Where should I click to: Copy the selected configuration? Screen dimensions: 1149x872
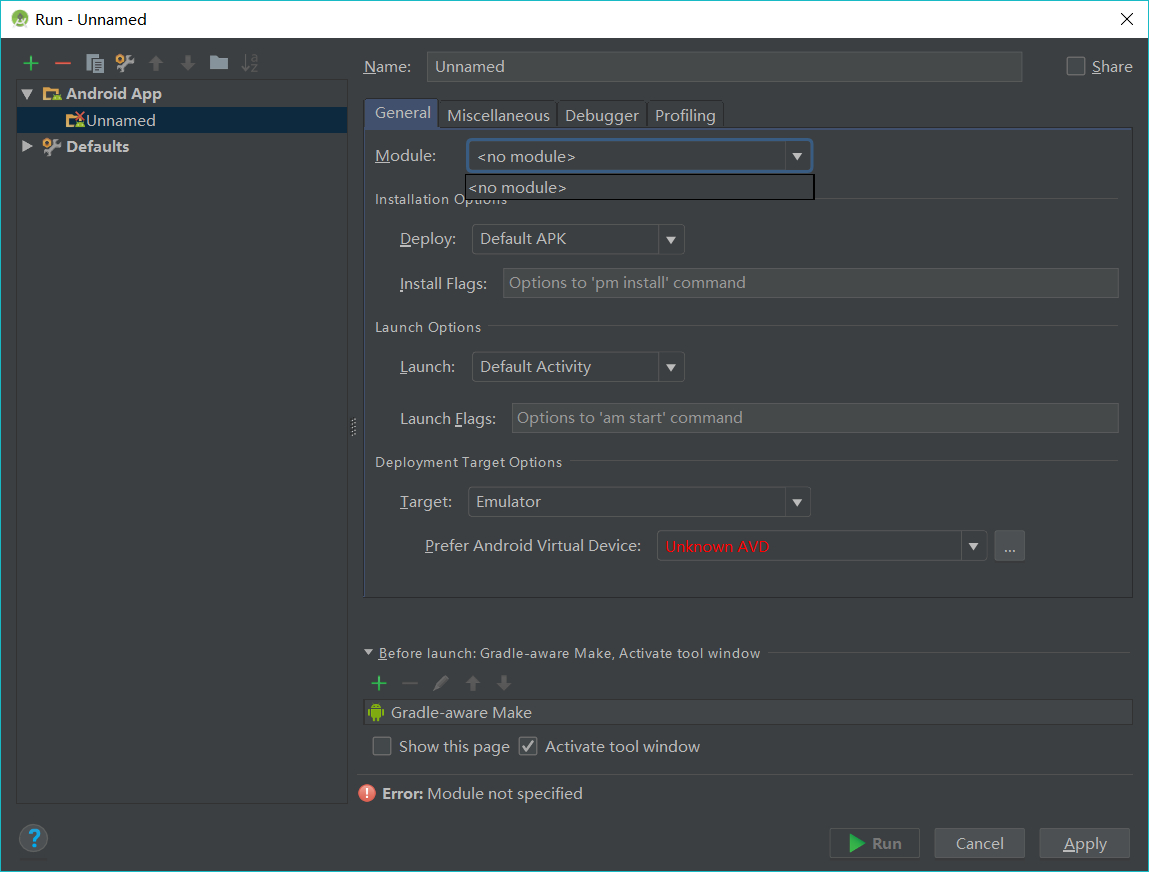(95, 64)
